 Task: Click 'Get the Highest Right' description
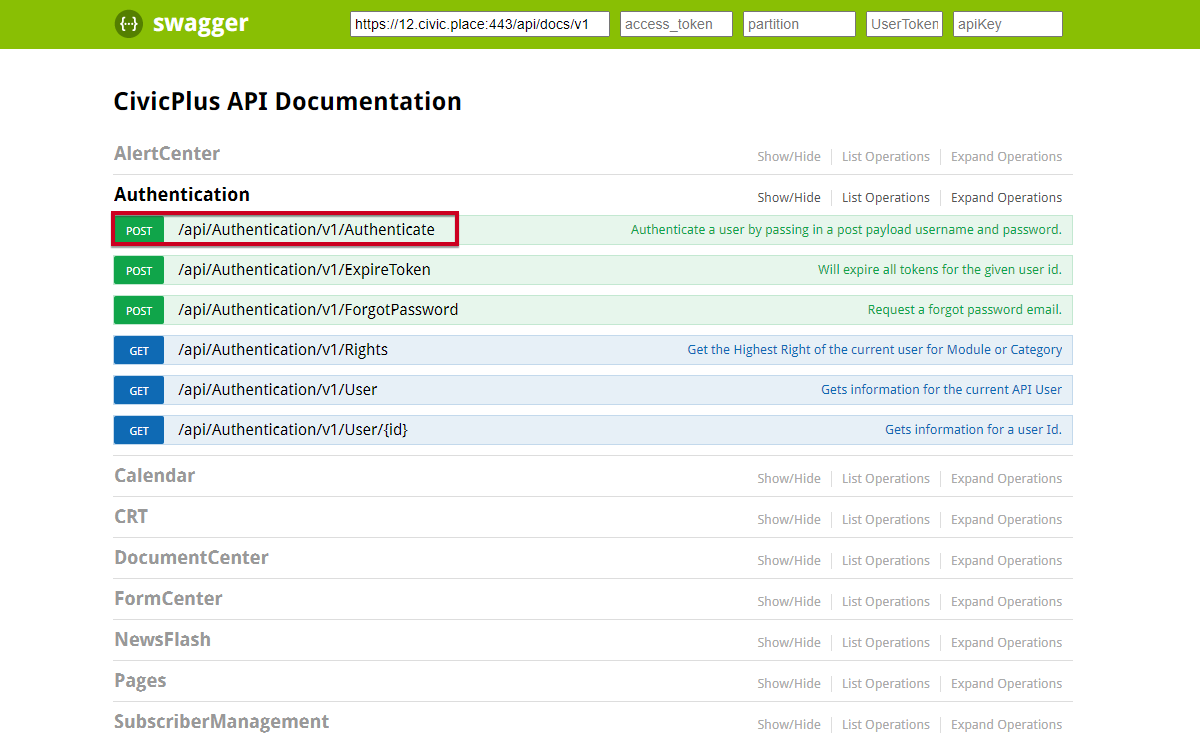click(x=875, y=350)
